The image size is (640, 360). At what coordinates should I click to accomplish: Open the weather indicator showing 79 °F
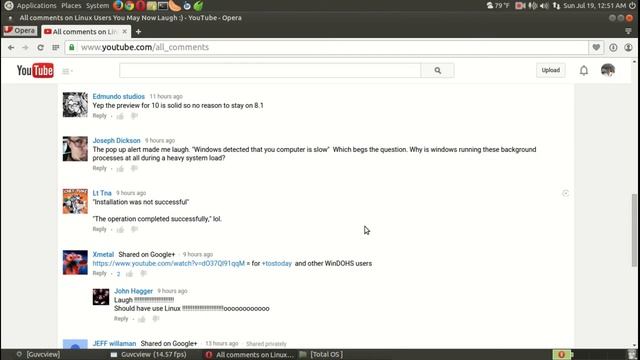498,6
